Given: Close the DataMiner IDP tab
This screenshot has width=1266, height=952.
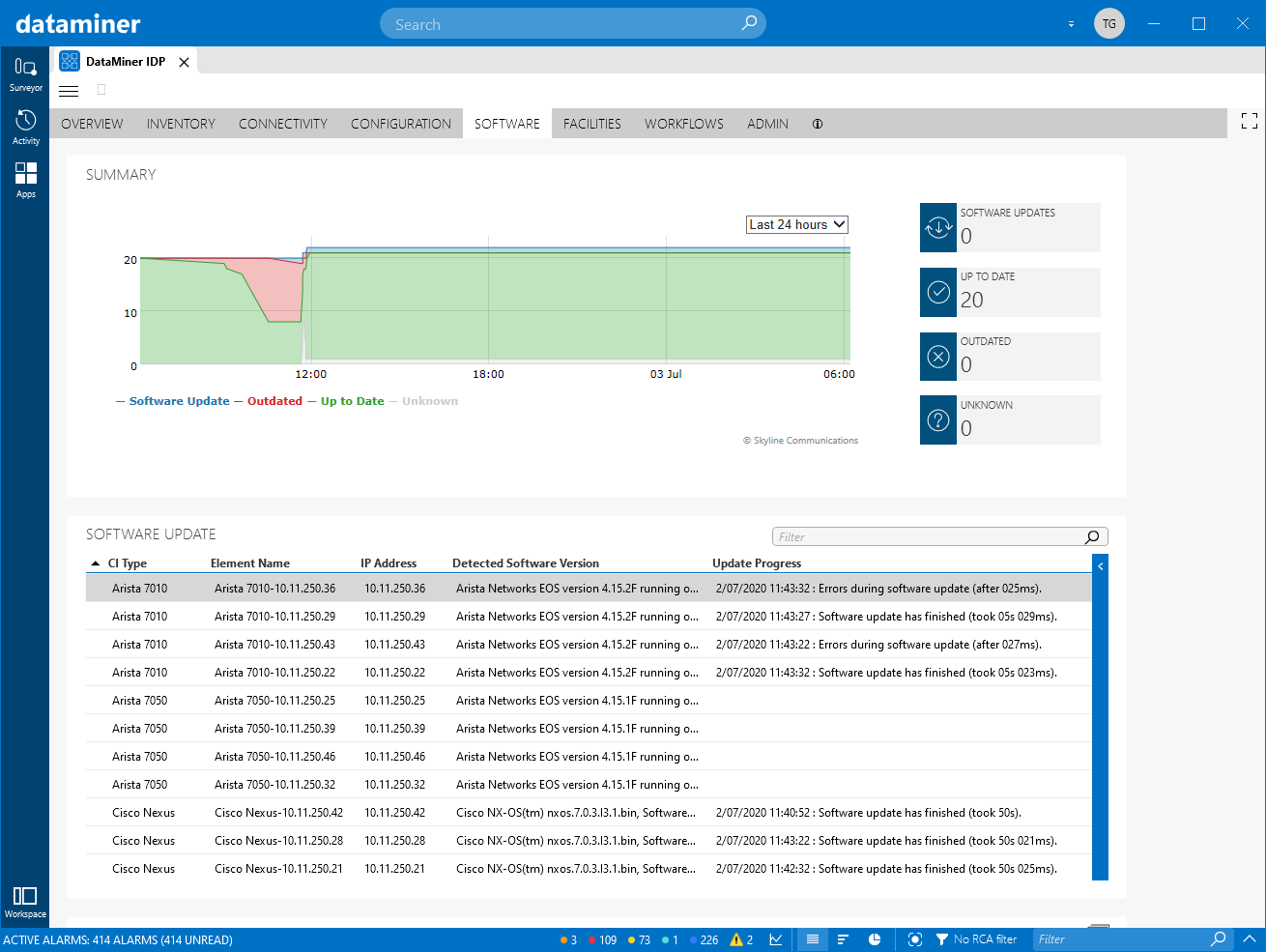Looking at the screenshot, I should pyautogui.click(x=184, y=62).
